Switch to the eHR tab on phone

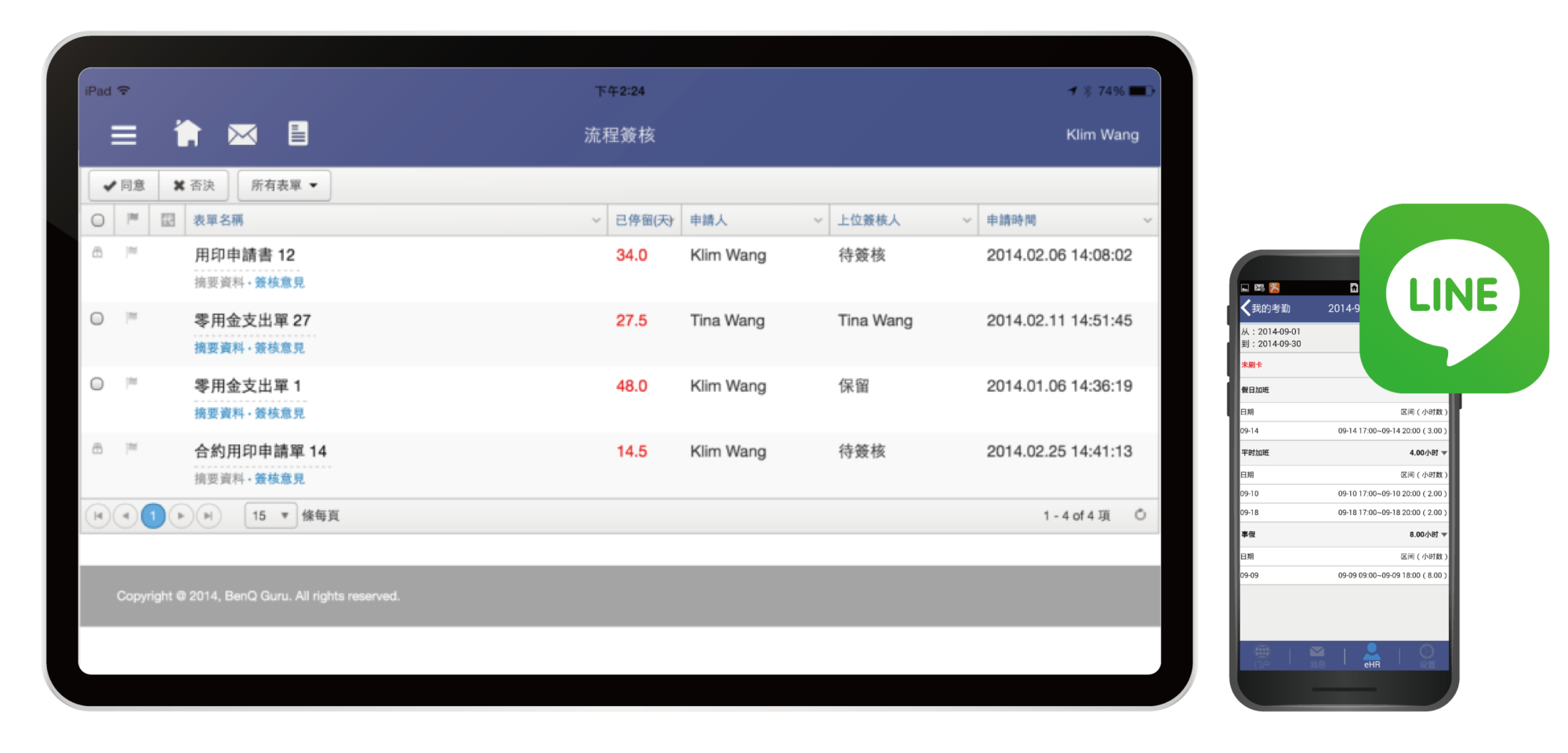coord(1371,655)
